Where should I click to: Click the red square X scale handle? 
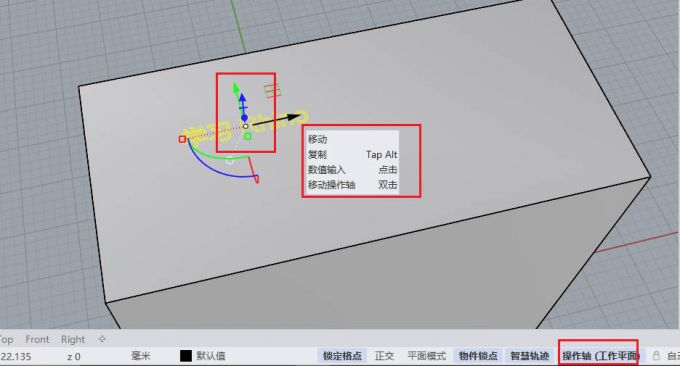click(183, 139)
